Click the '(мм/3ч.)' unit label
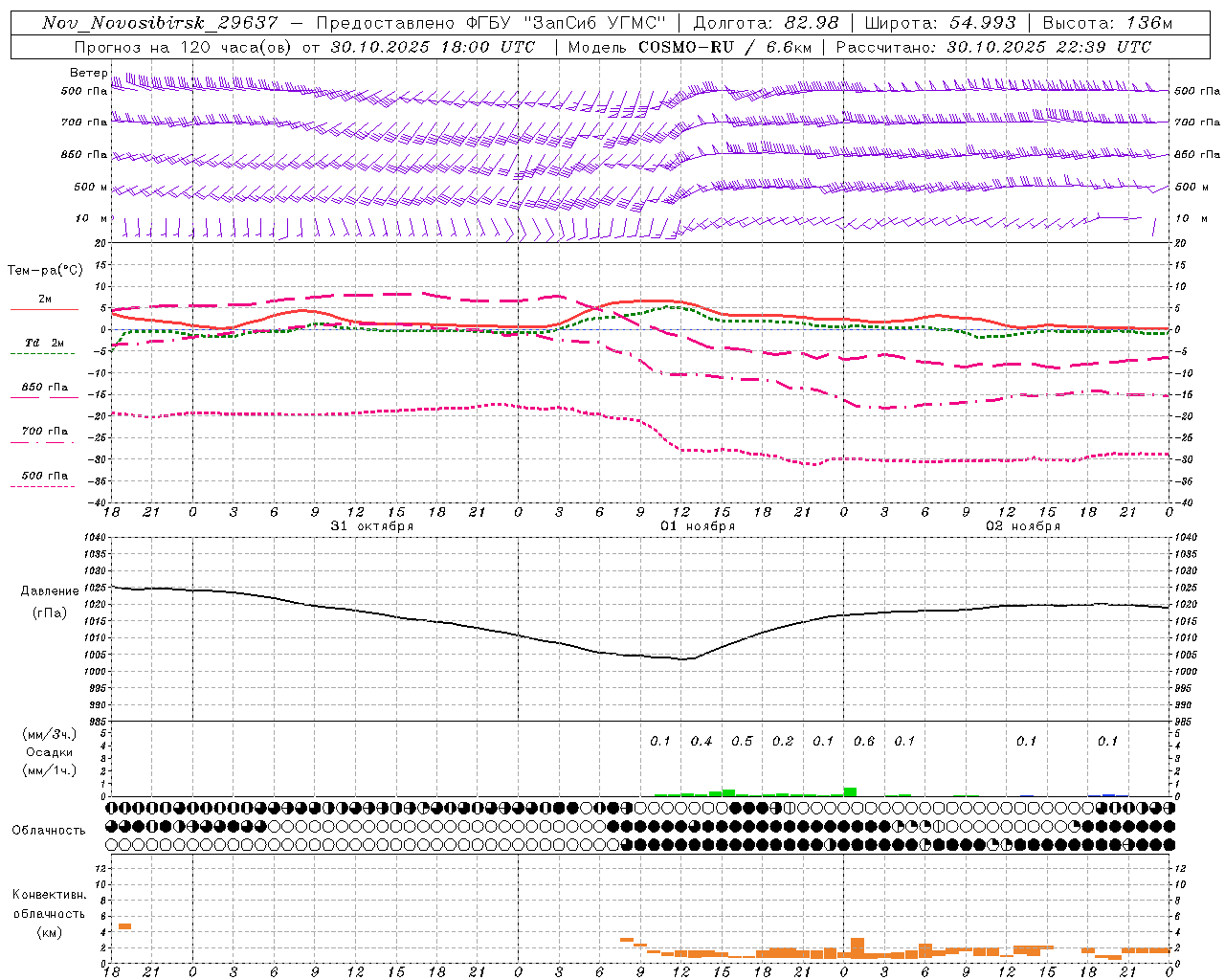1225x980 pixels. (48, 734)
